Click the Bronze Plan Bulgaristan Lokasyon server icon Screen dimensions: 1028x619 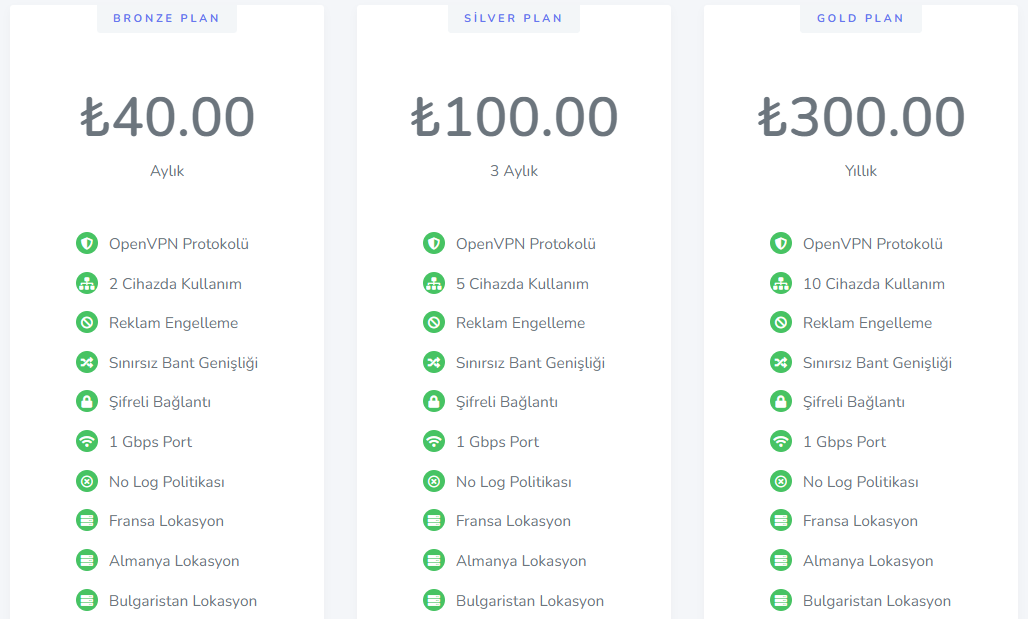(x=87, y=600)
